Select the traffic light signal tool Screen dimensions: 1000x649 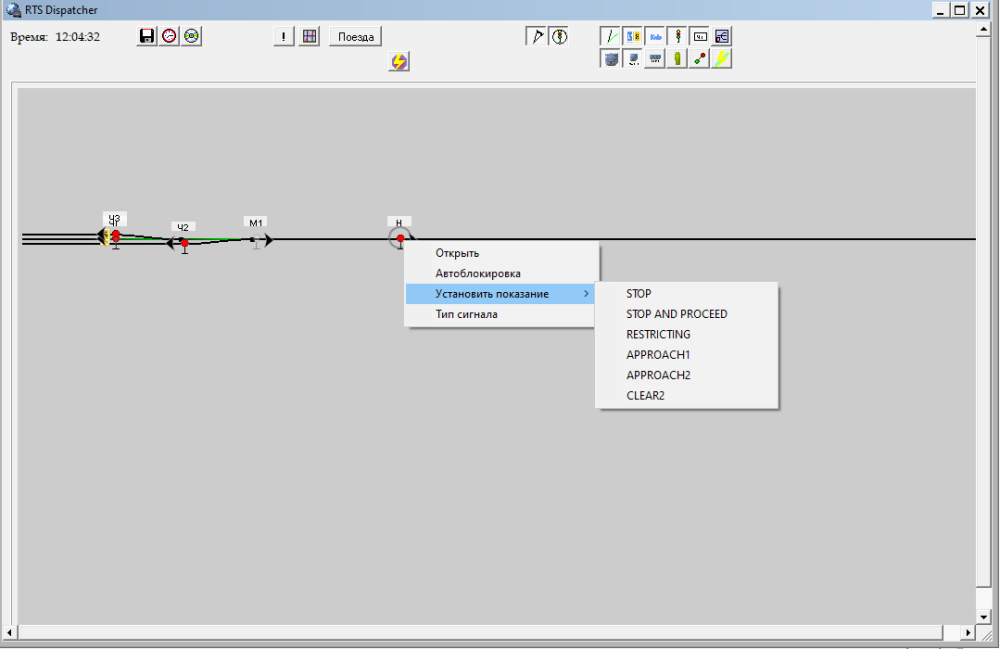[x=677, y=37]
